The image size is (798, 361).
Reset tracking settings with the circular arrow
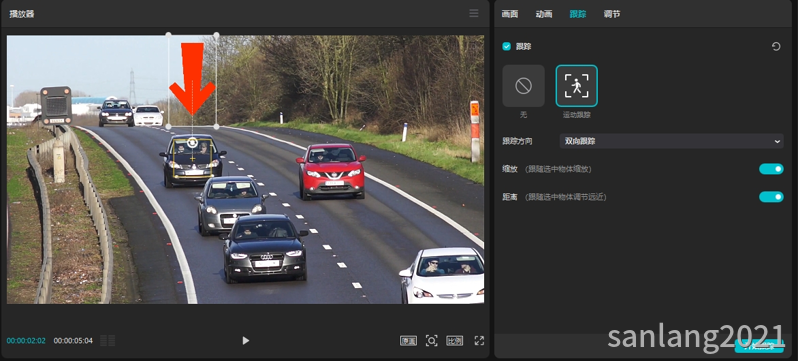click(776, 47)
